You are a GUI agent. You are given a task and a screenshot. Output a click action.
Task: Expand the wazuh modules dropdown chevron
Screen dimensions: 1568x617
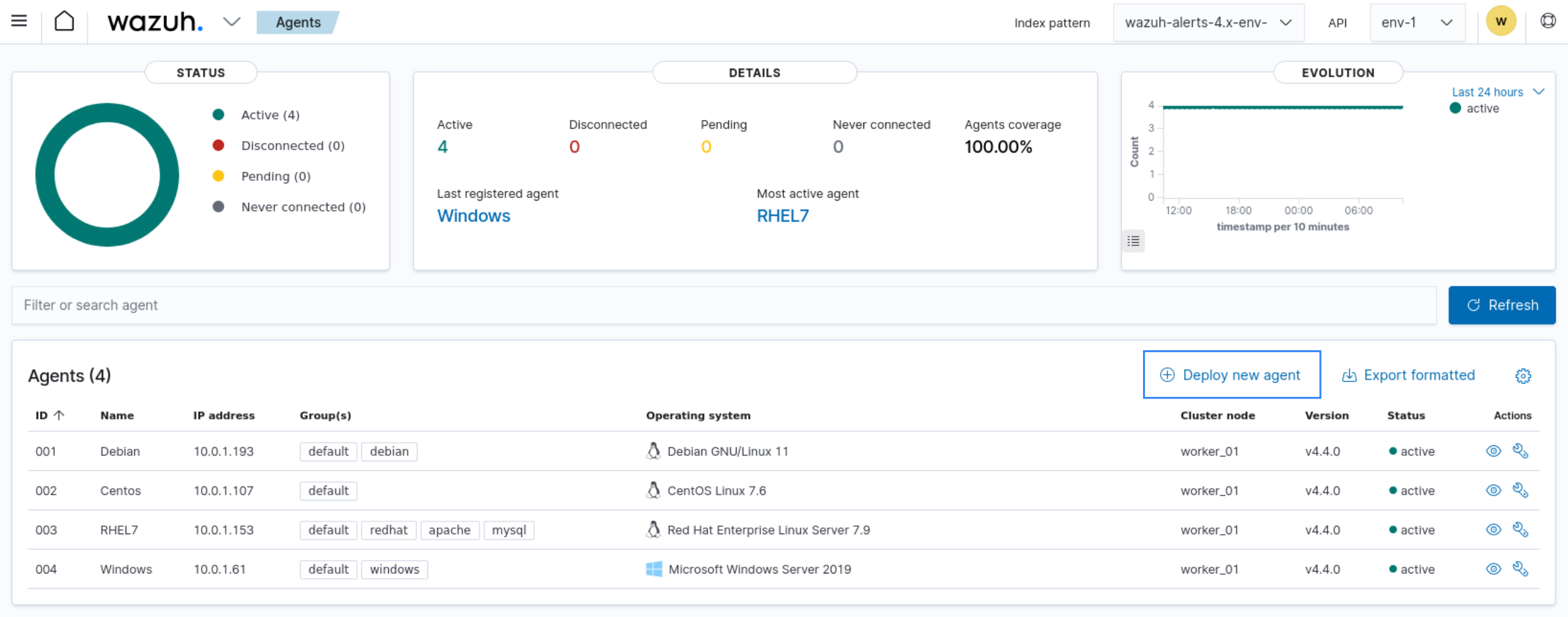click(231, 22)
